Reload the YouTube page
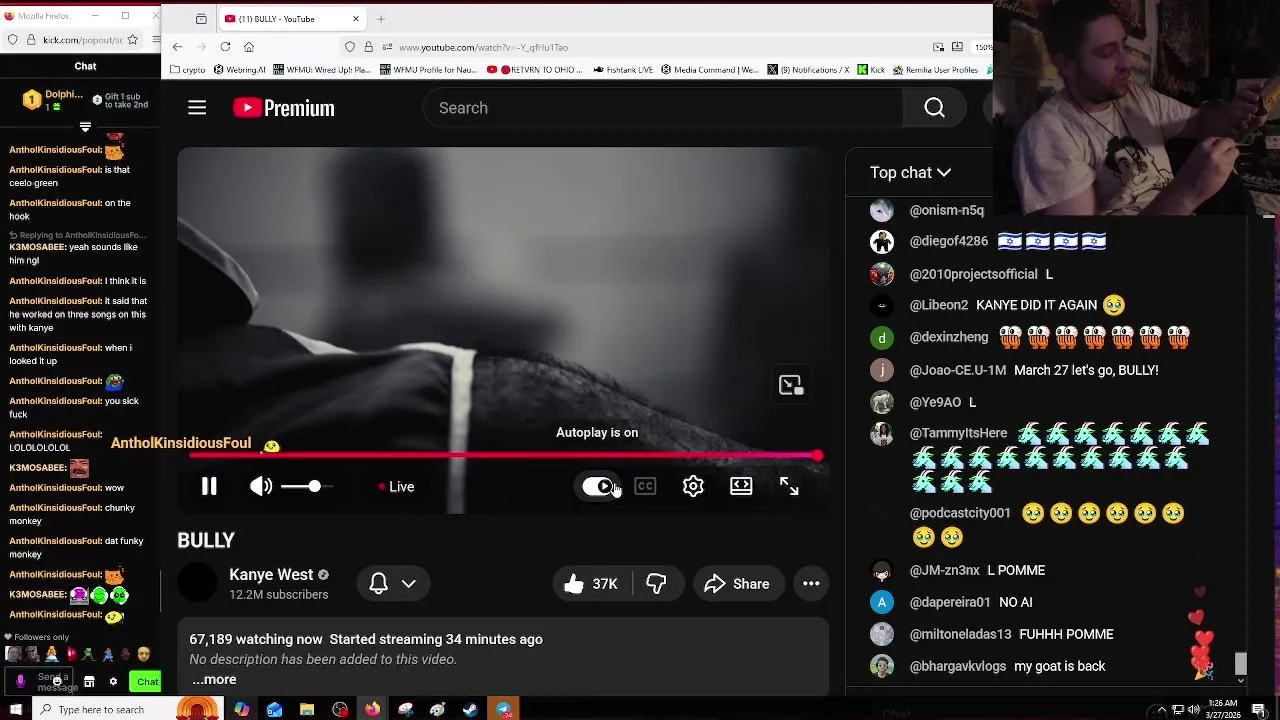 coord(225,47)
